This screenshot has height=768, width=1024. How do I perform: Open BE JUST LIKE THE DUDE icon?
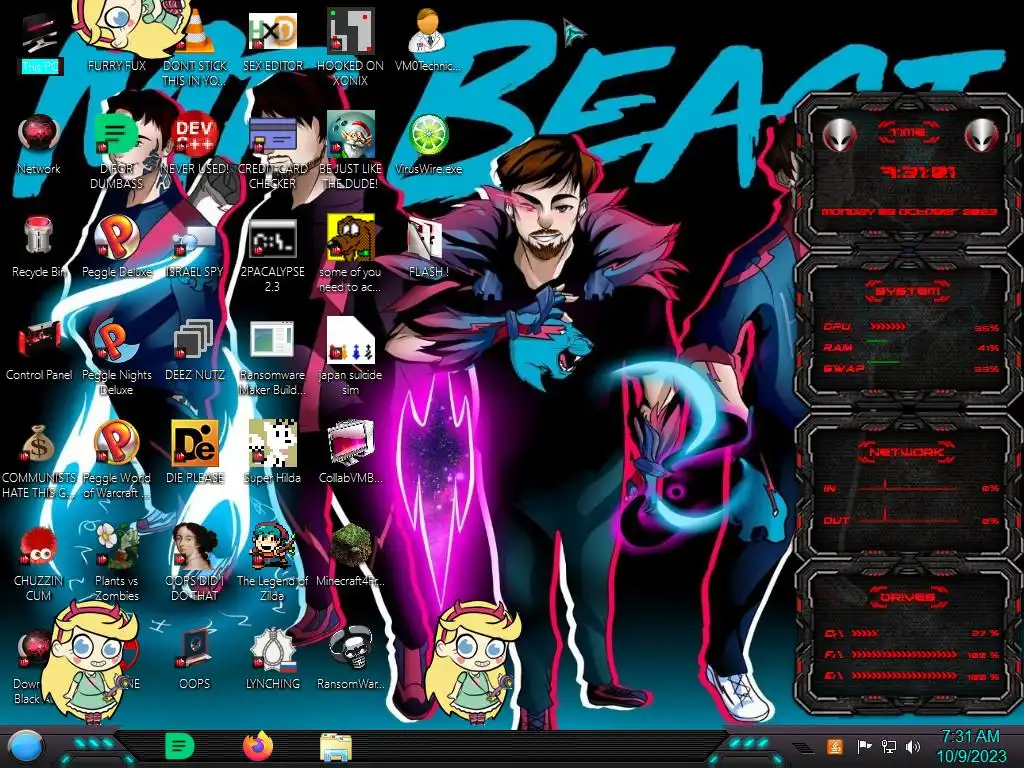(350, 152)
